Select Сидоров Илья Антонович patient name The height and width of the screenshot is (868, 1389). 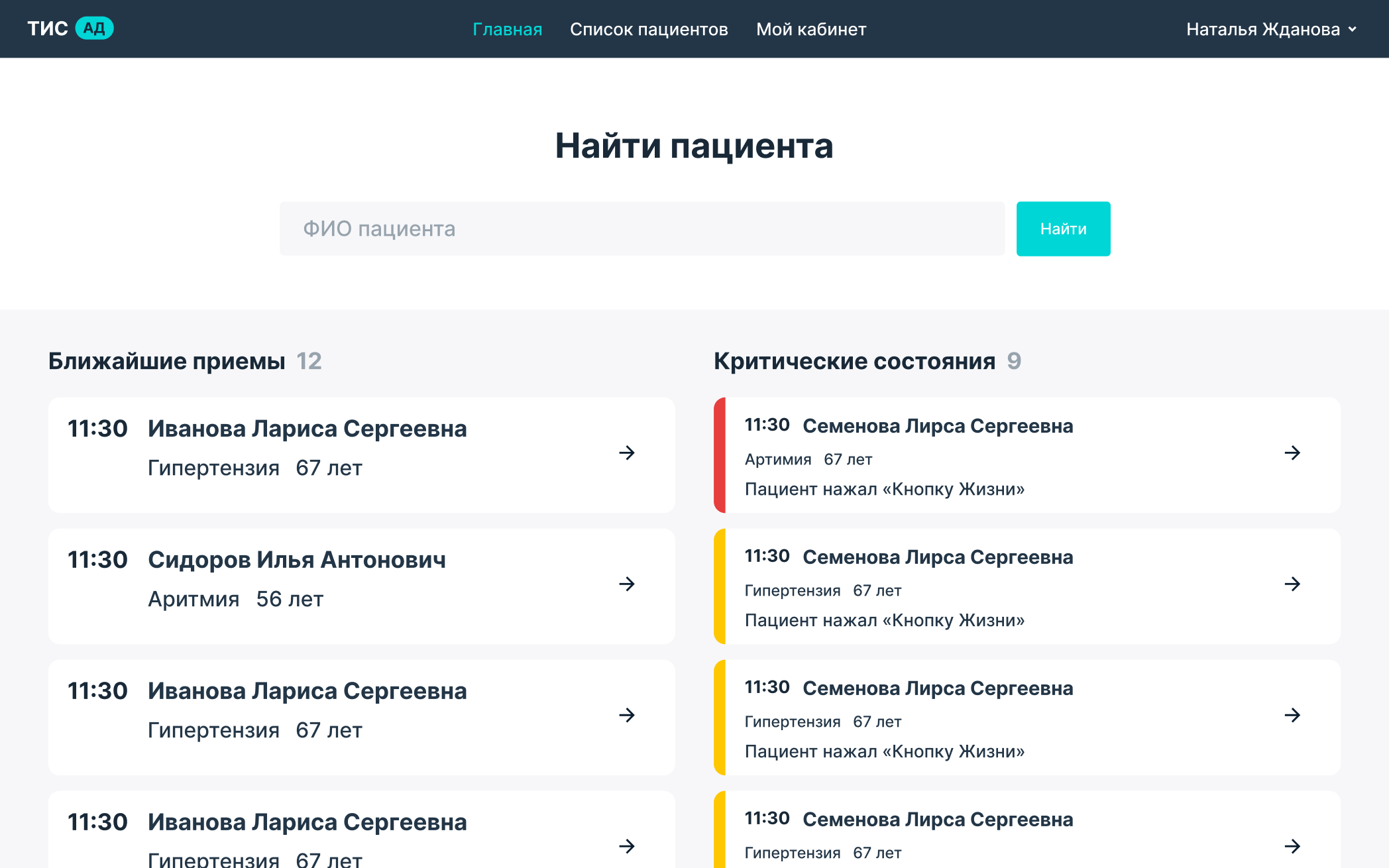[x=296, y=560]
